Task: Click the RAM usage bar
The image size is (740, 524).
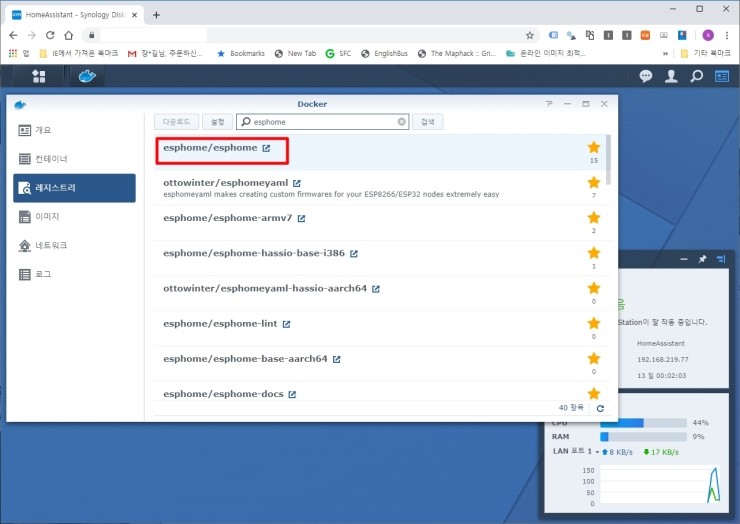Action: click(643, 437)
